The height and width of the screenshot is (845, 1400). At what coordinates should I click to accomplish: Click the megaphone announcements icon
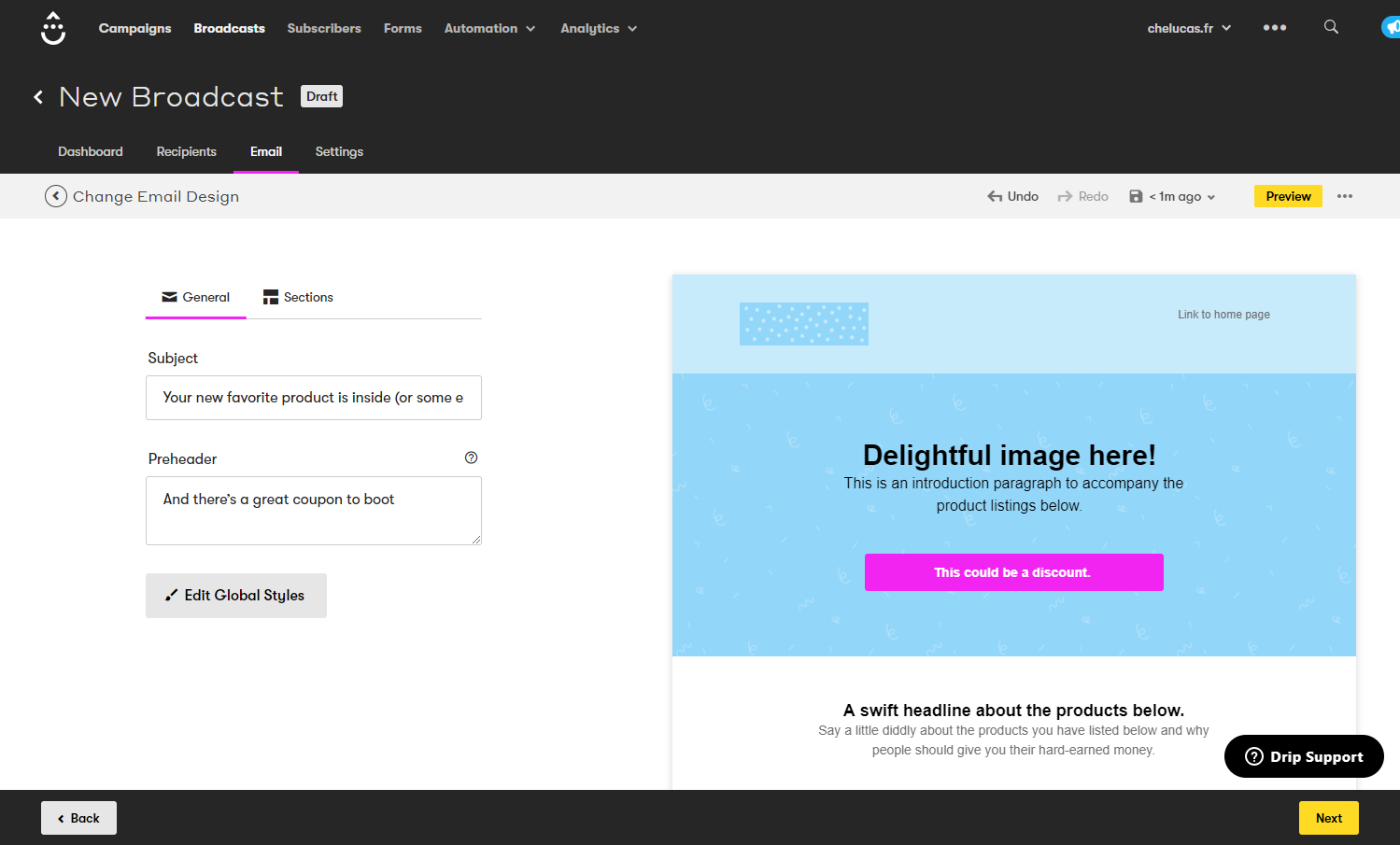(1391, 28)
